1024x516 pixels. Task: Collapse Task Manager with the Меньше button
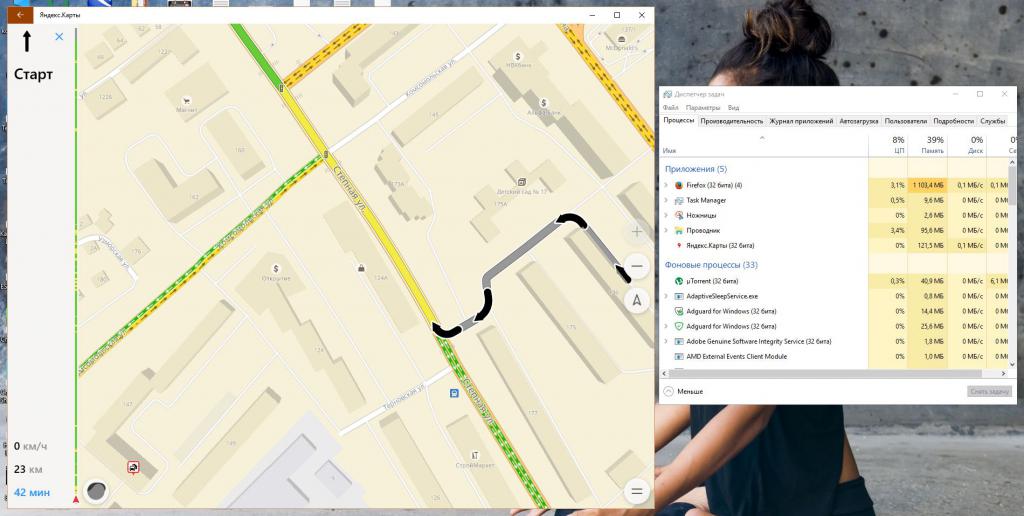click(683, 391)
